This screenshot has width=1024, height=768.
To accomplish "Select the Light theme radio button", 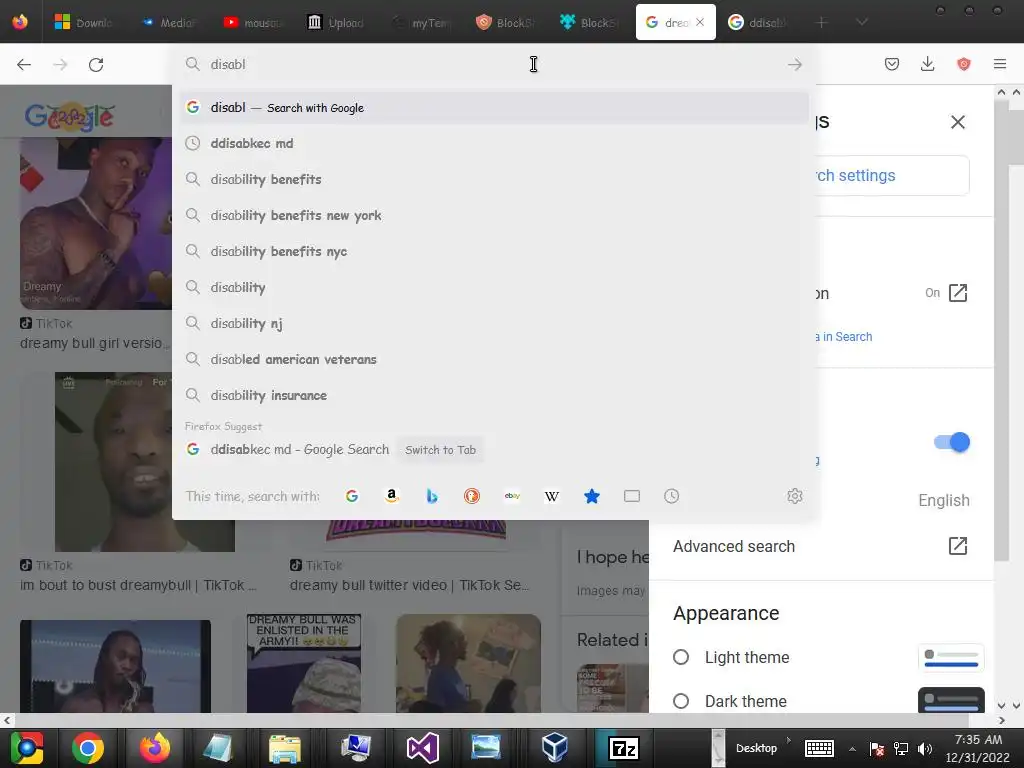I will (x=680, y=657).
